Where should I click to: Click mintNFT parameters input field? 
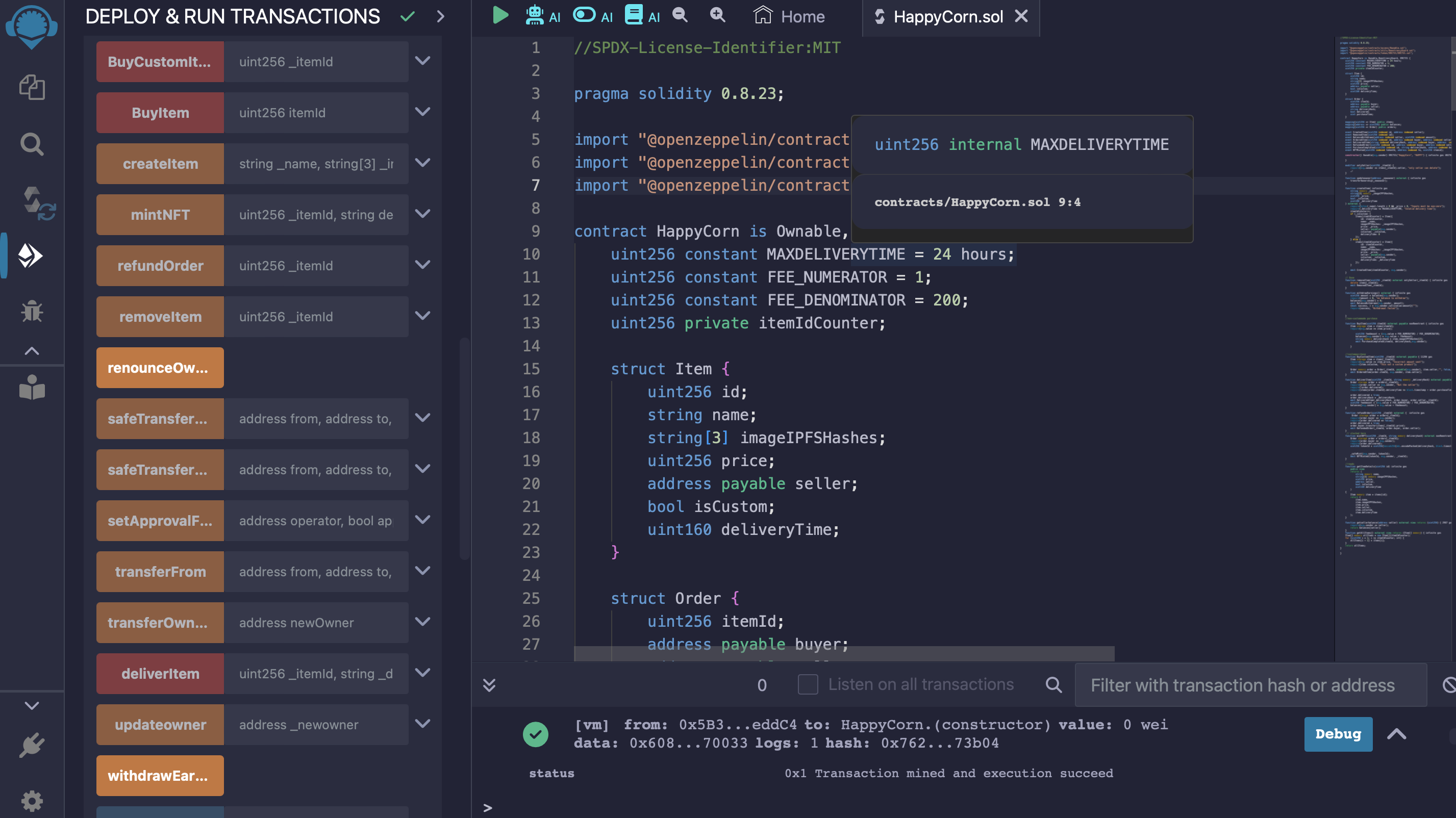pos(316,215)
